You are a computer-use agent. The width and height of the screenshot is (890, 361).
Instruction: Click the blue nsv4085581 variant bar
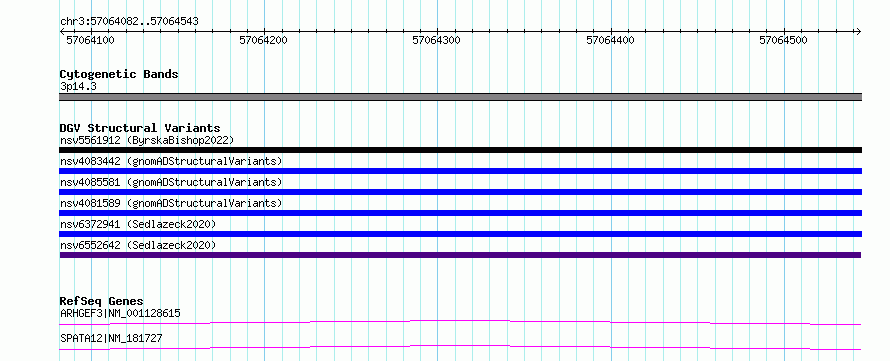pyautogui.click(x=461, y=192)
